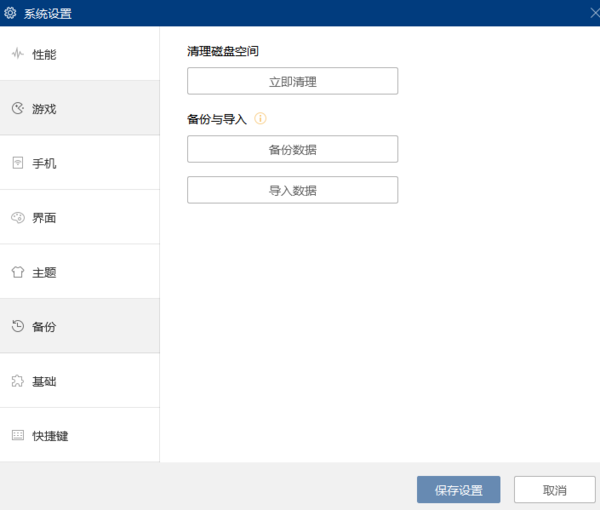
Task: Click the 系统设置 title text
Action: (x=48, y=14)
